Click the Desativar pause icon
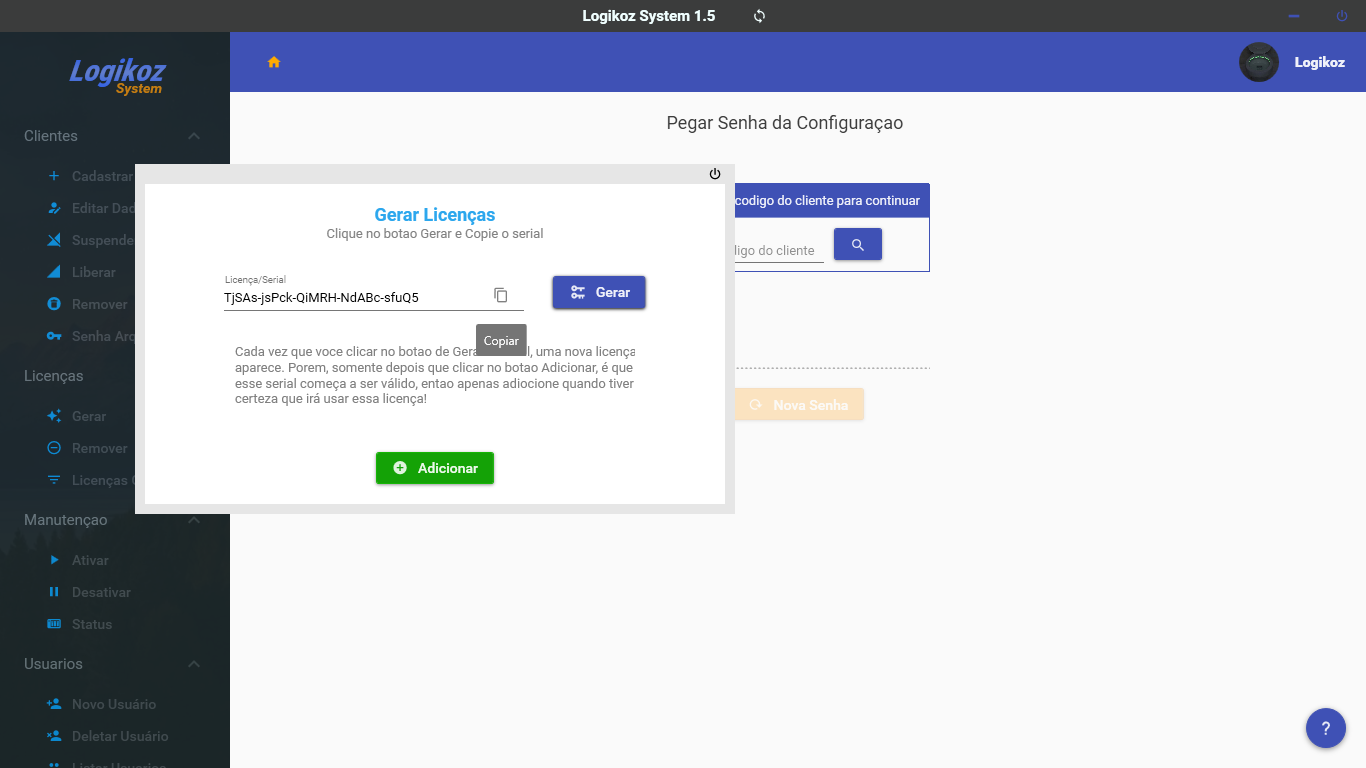This screenshot has height=768, width=1366. [x=54, y=592]
